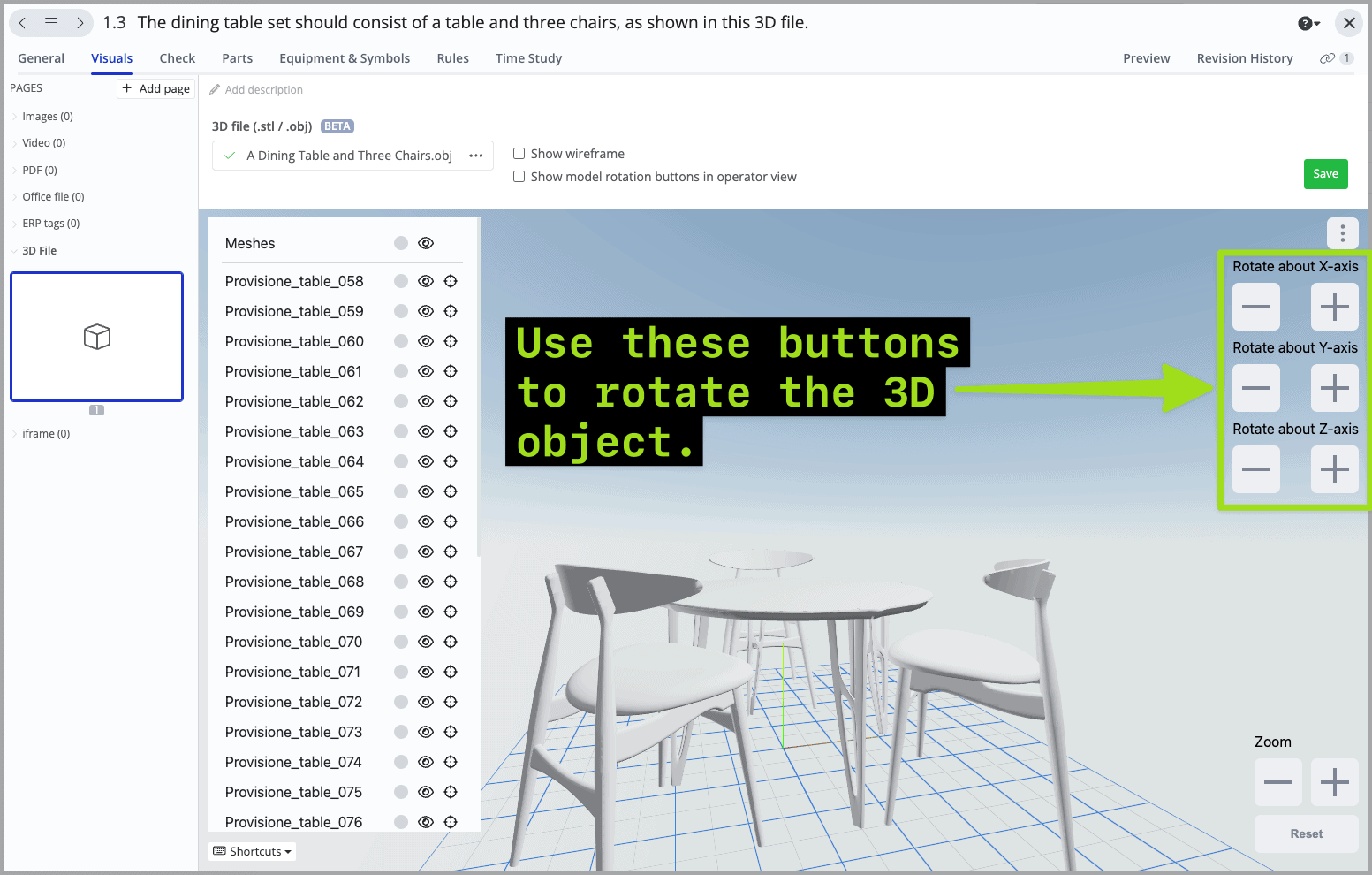1372x875 pixels.
Task: Open the three-dot menu in the 3D viewer
Action: click(1342, 232)
